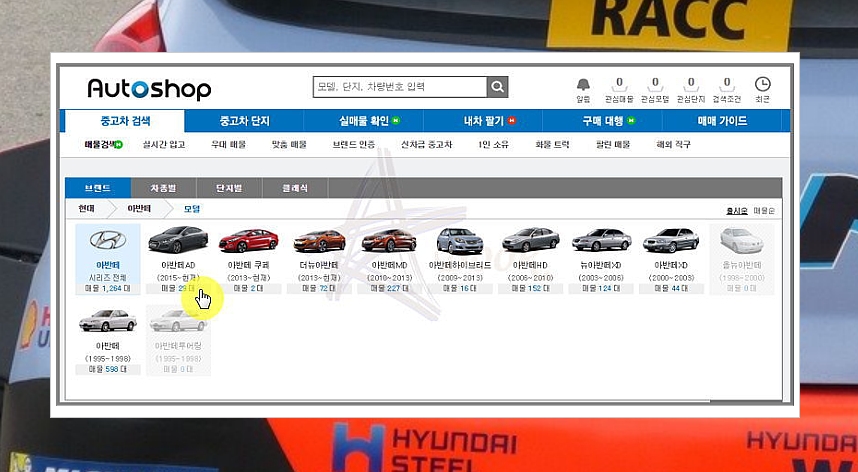The width and height of the screenshot is (858, 472).
Task: Click the 현대 breadcrumb step
Action: 86,209
